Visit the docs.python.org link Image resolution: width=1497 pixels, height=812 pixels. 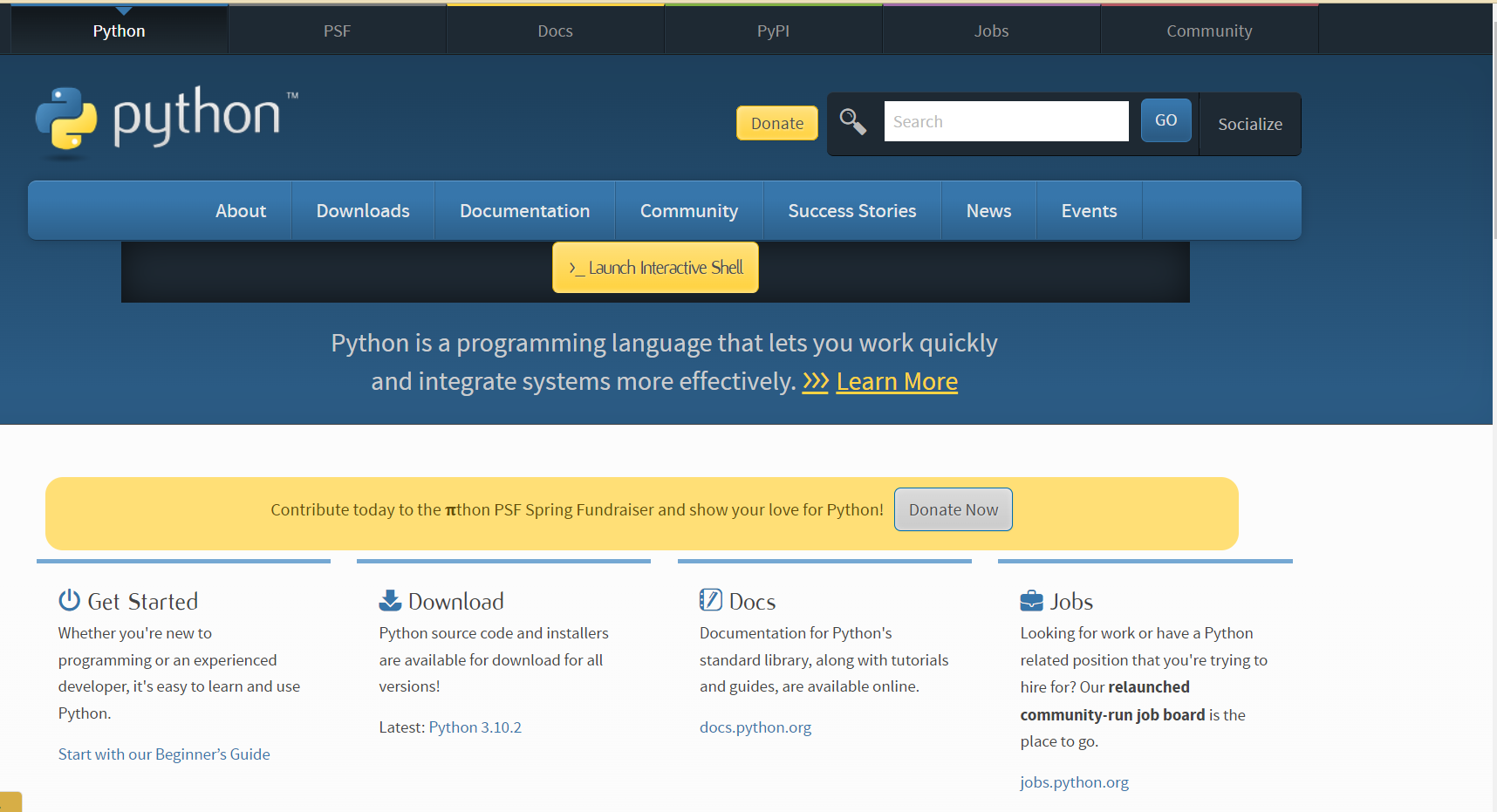[755, 727]
